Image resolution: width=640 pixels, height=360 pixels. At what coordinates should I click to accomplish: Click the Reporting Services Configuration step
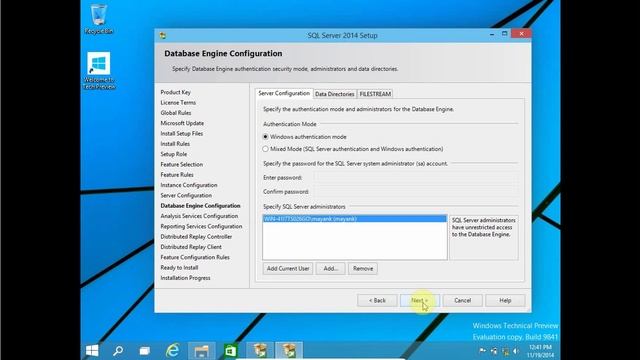click(x=201, y=226)
